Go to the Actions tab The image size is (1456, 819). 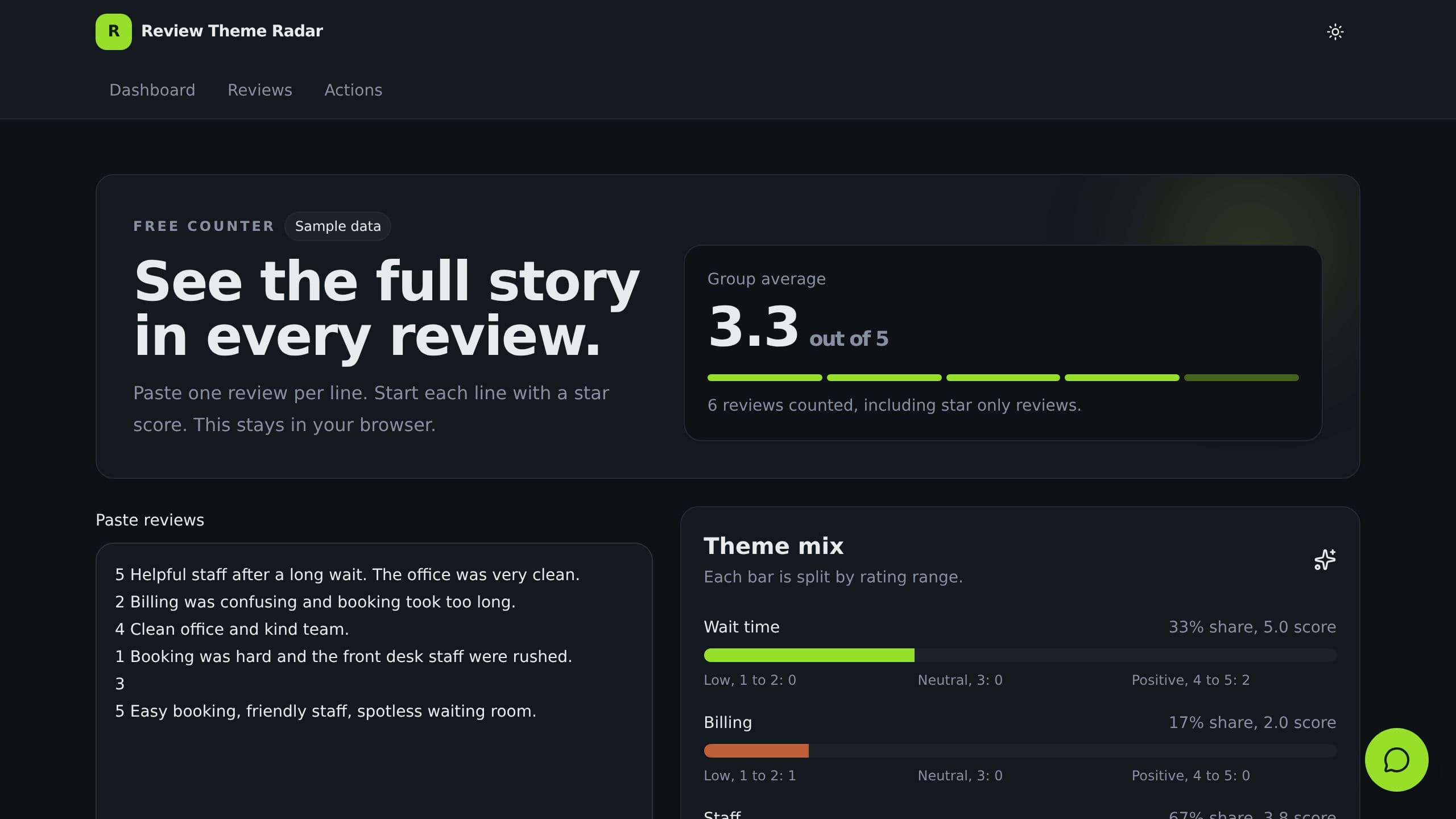(353, 90)
